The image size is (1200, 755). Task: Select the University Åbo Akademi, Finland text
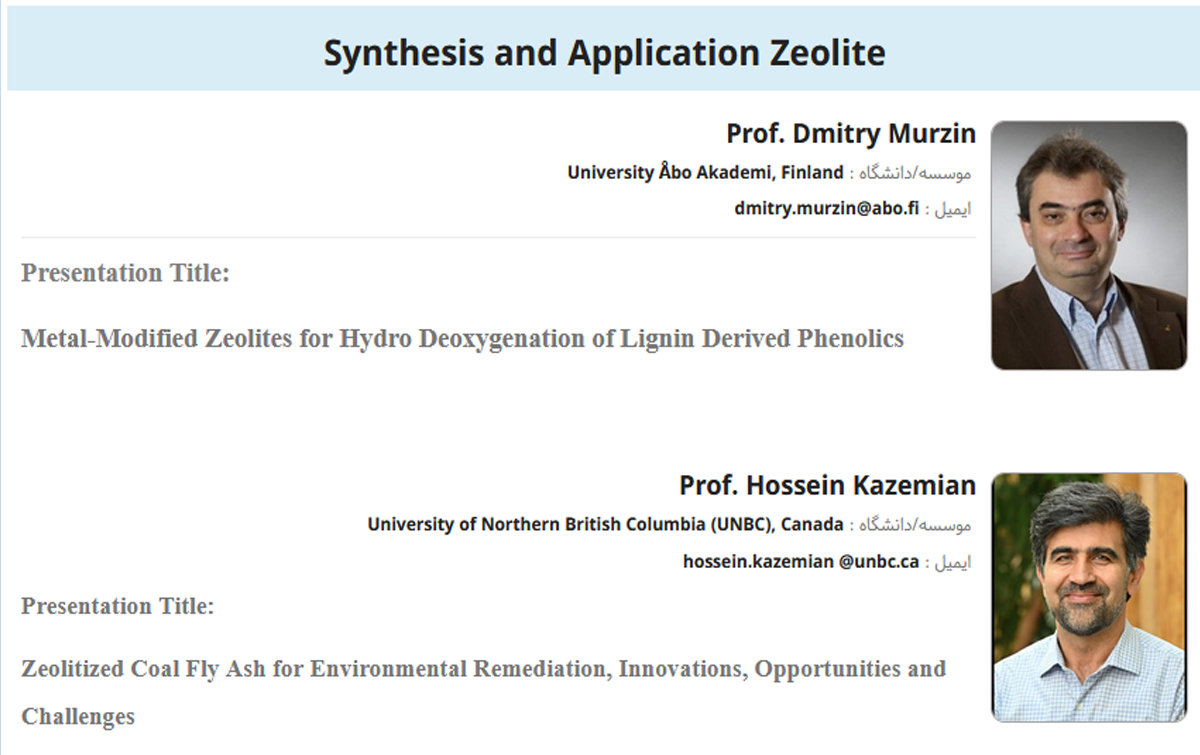click(x=705, y=172)
